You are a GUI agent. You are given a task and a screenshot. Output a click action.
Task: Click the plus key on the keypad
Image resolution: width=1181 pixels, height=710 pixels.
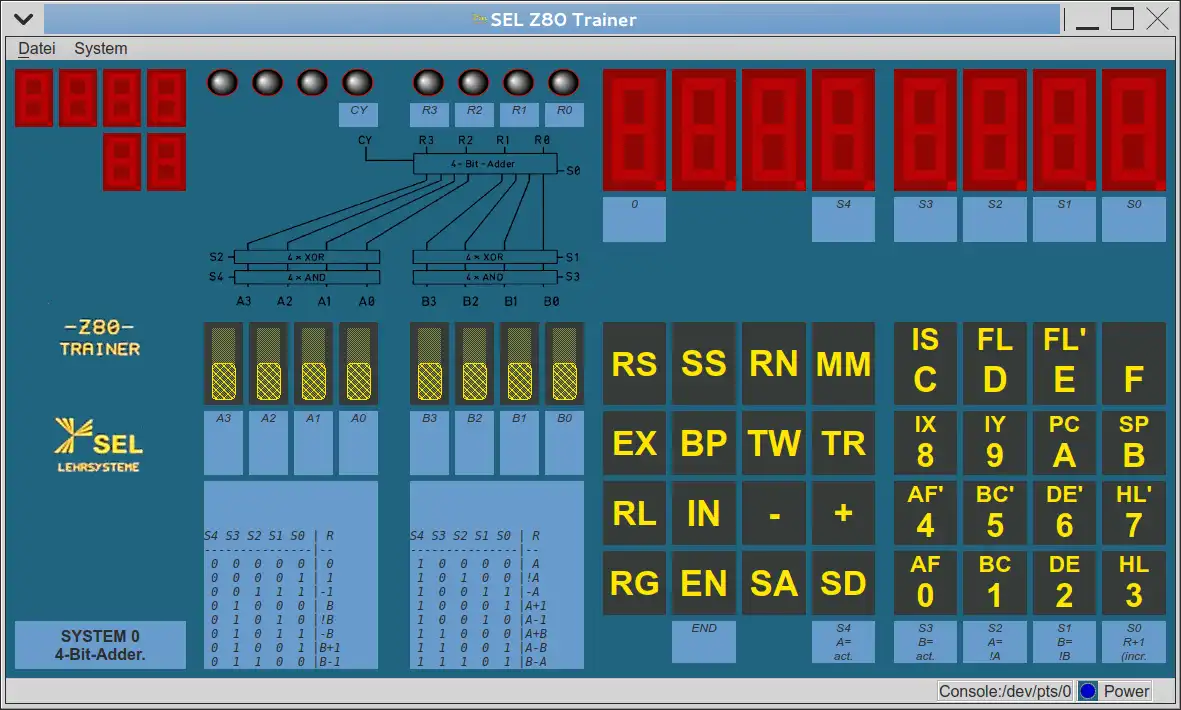point(844,513)
